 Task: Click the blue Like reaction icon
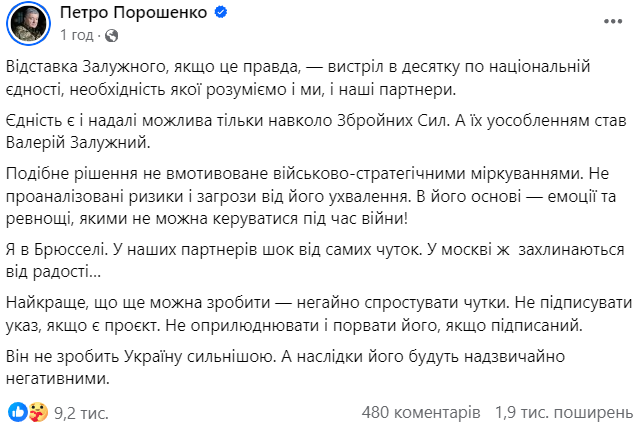pos(17,411)
